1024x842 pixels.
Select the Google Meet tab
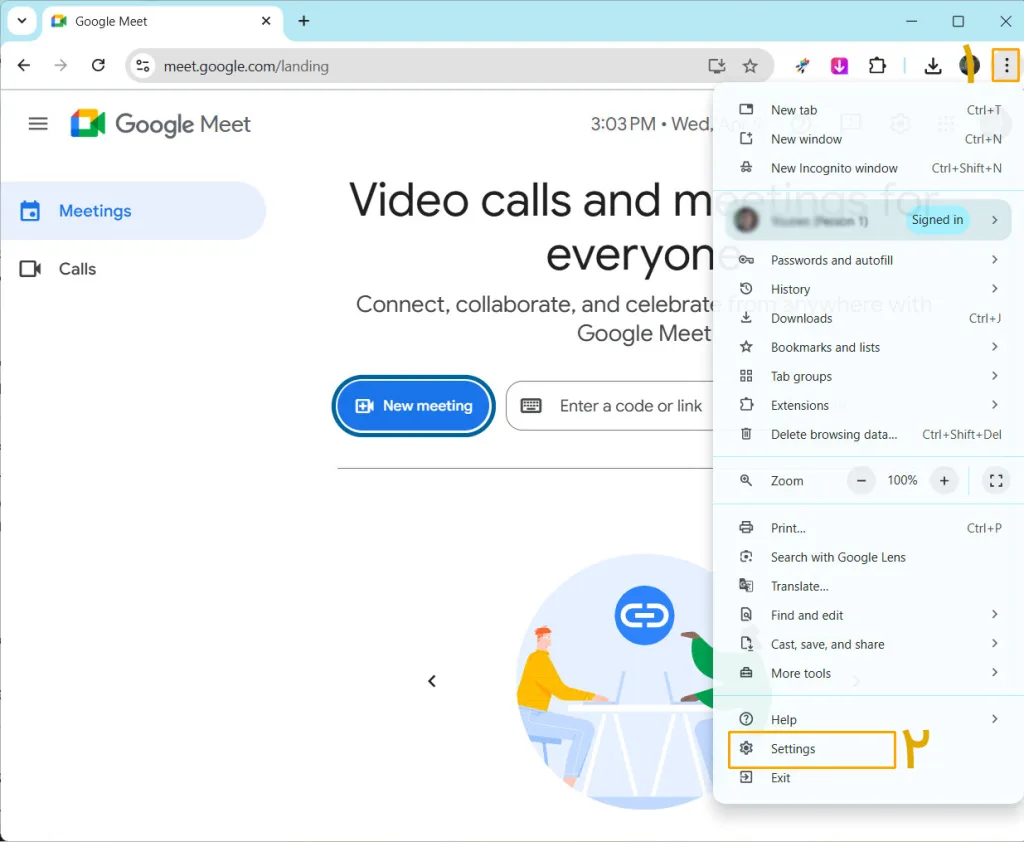163,22
